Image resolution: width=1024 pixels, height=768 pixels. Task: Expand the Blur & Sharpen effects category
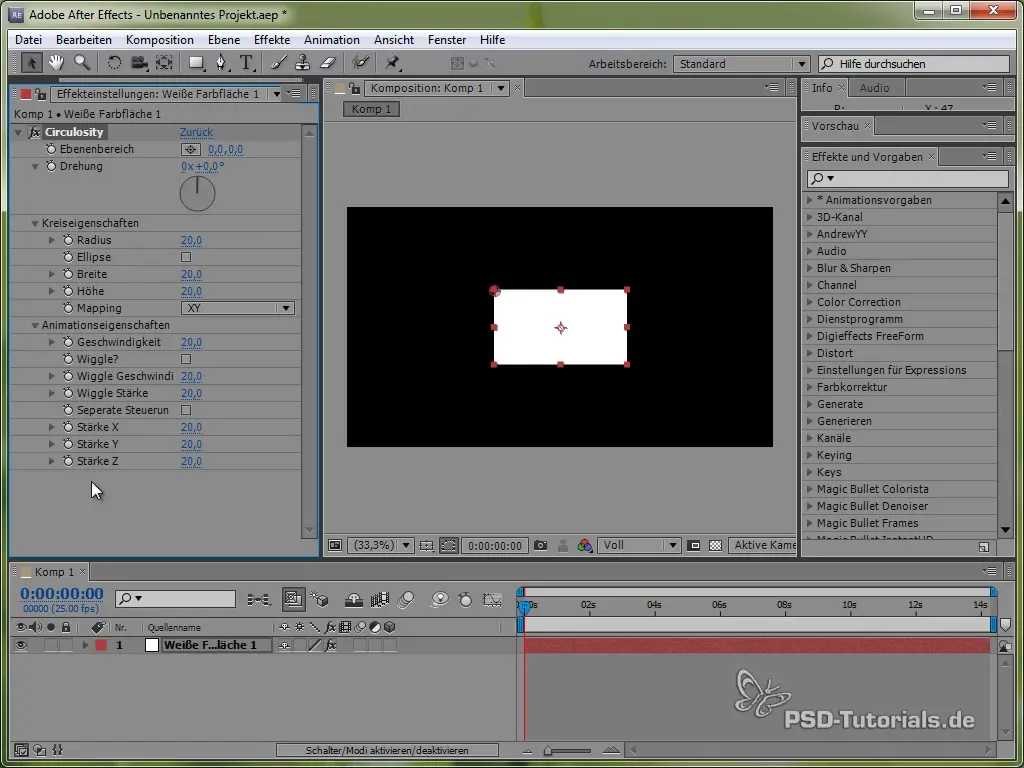810,268
